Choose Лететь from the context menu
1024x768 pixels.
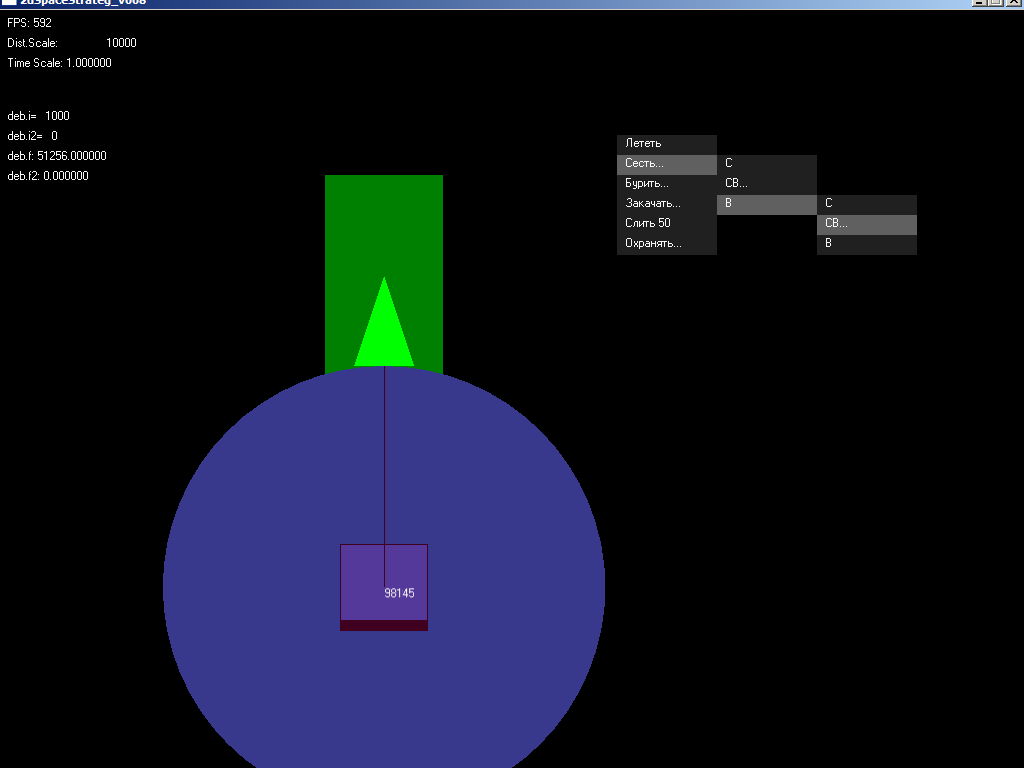(666, 144)
